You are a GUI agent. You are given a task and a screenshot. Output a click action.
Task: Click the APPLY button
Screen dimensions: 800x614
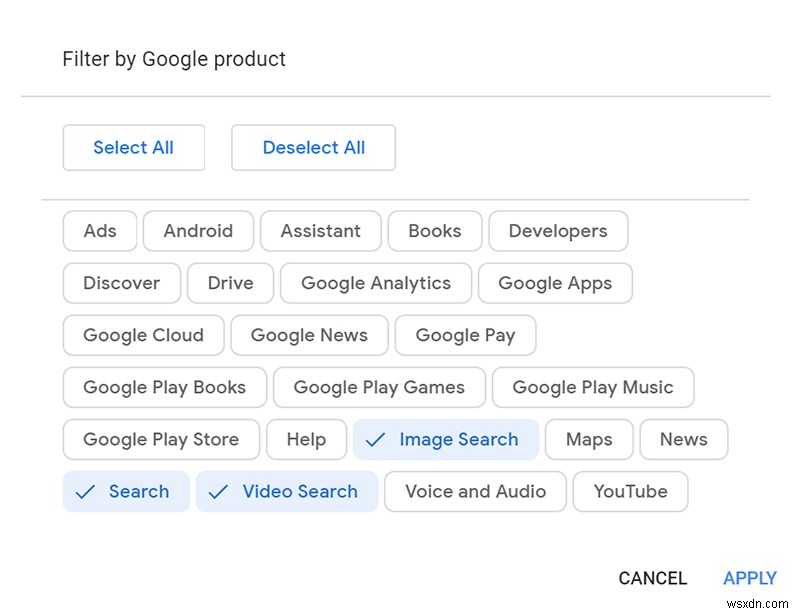point(750,578)
